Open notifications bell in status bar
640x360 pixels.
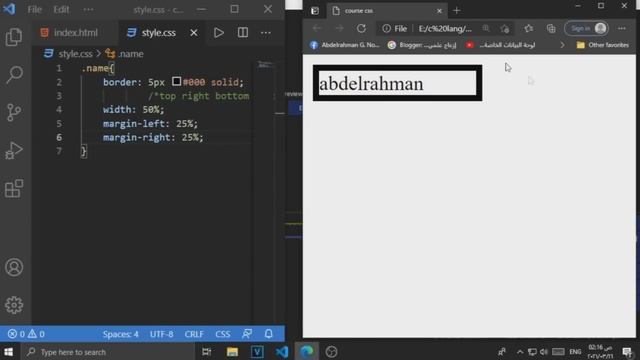tap(269, 334)
